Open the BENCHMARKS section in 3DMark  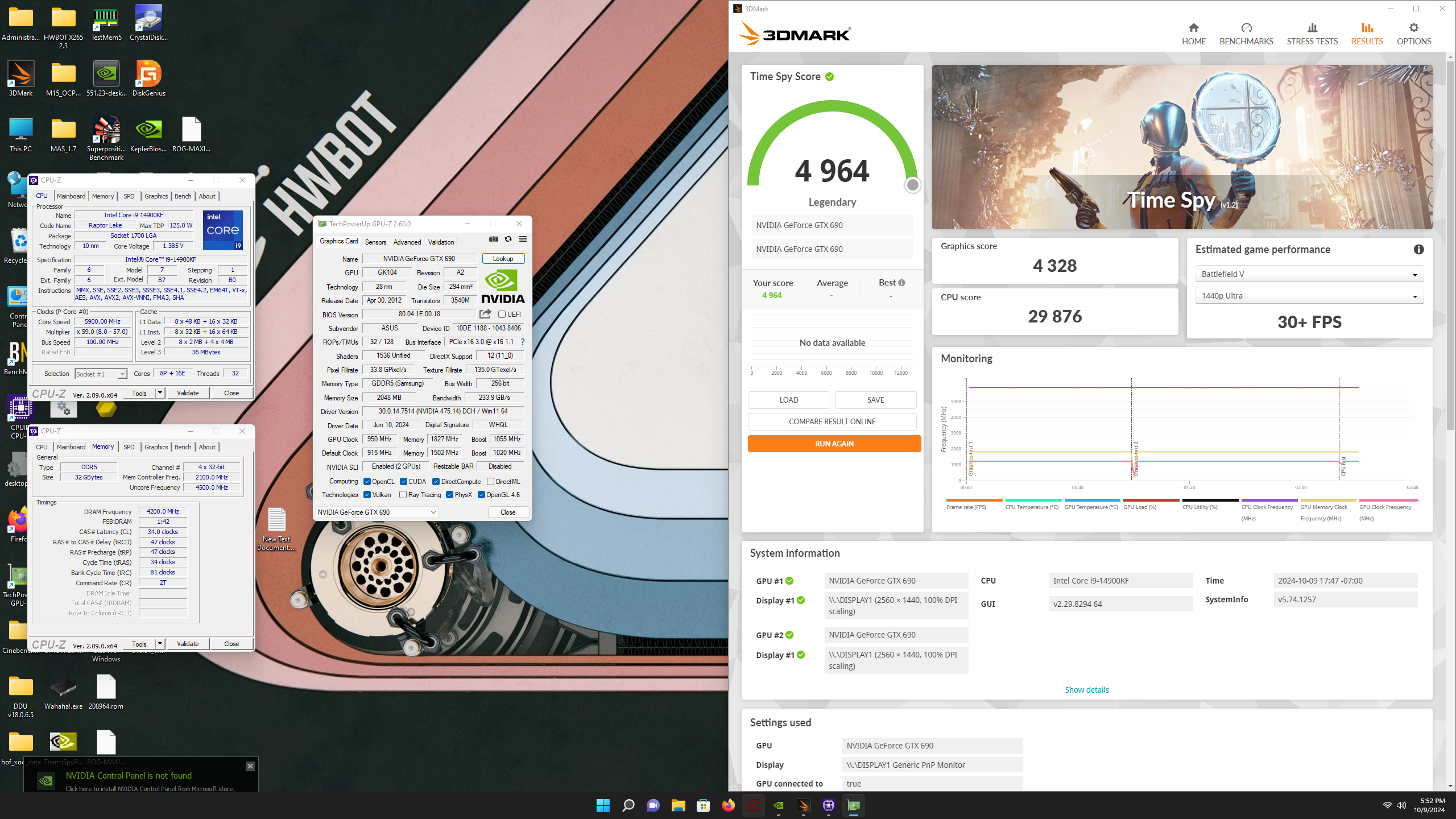[1246, 34]
